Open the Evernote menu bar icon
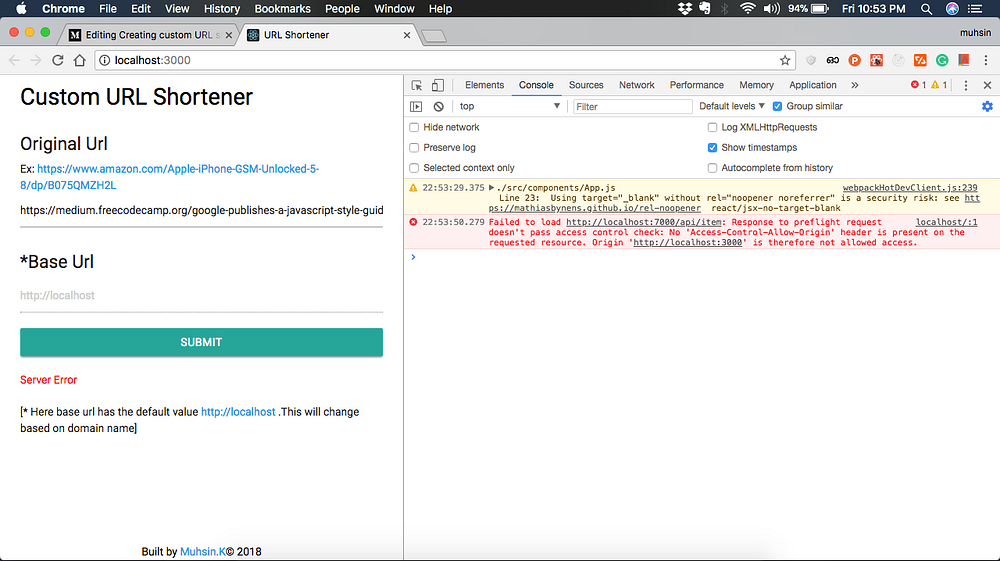The width and height of the screenshot is (1000, 561). click(x=705, y=8)
